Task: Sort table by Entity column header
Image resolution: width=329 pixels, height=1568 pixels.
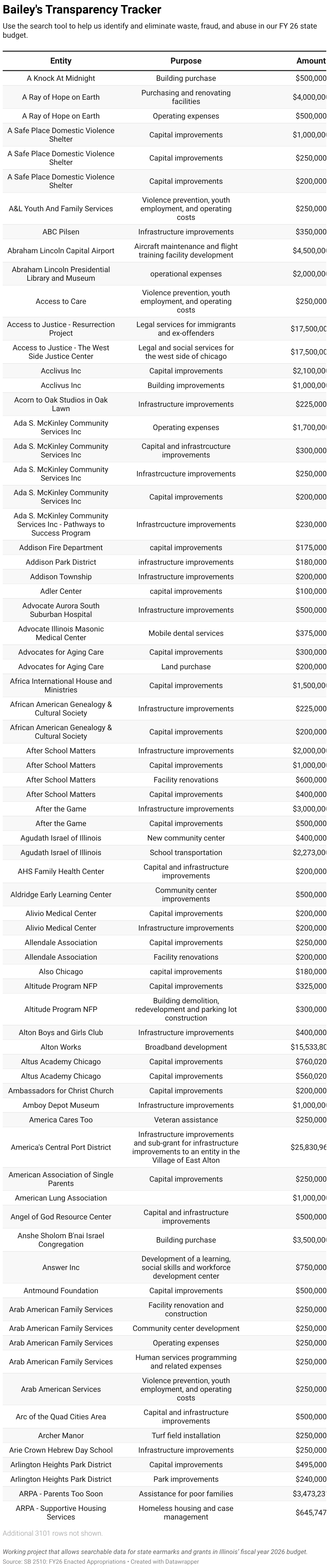Action: pos(61,61)
